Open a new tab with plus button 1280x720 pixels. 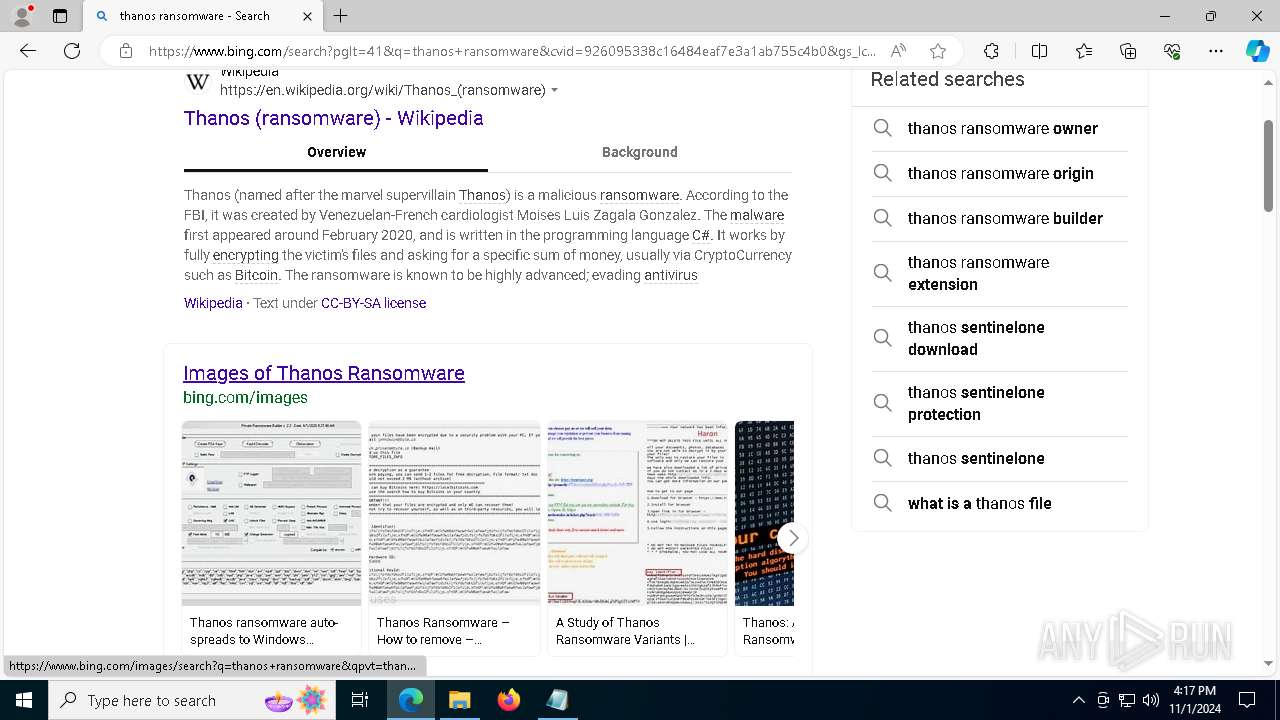point(341,16)
